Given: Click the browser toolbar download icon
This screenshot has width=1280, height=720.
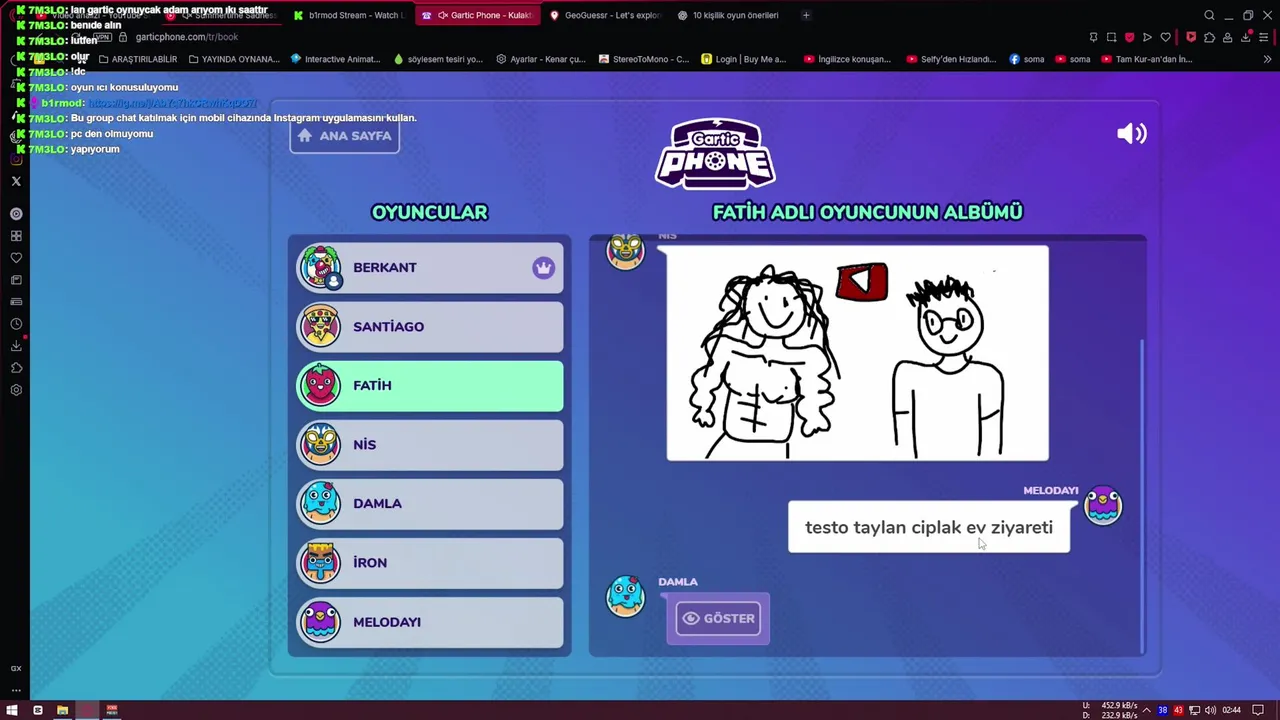Looking at the screenshot, I should (1247, 37).
